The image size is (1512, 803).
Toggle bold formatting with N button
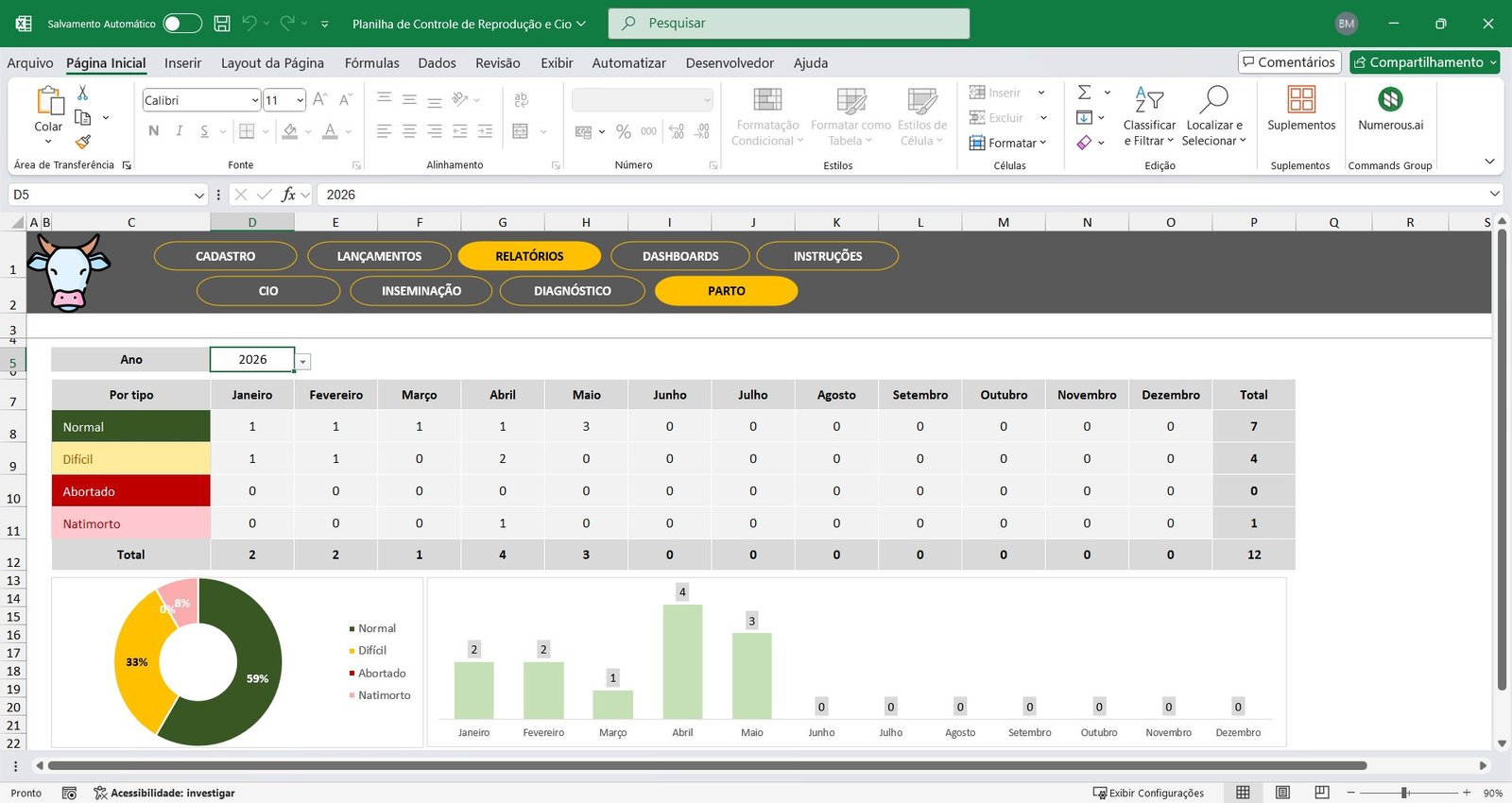click(154, 131)
